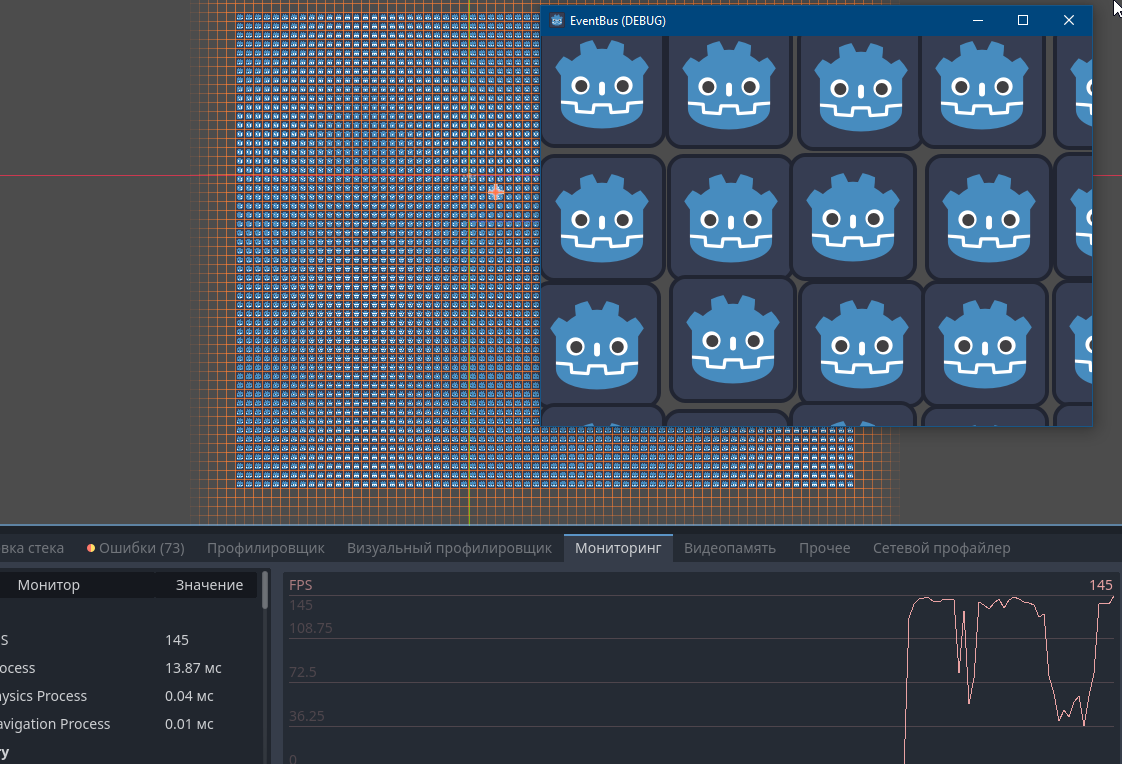
Task: Click the EventBus (DEBUG) title text
Action: click(x=618, y=21)
